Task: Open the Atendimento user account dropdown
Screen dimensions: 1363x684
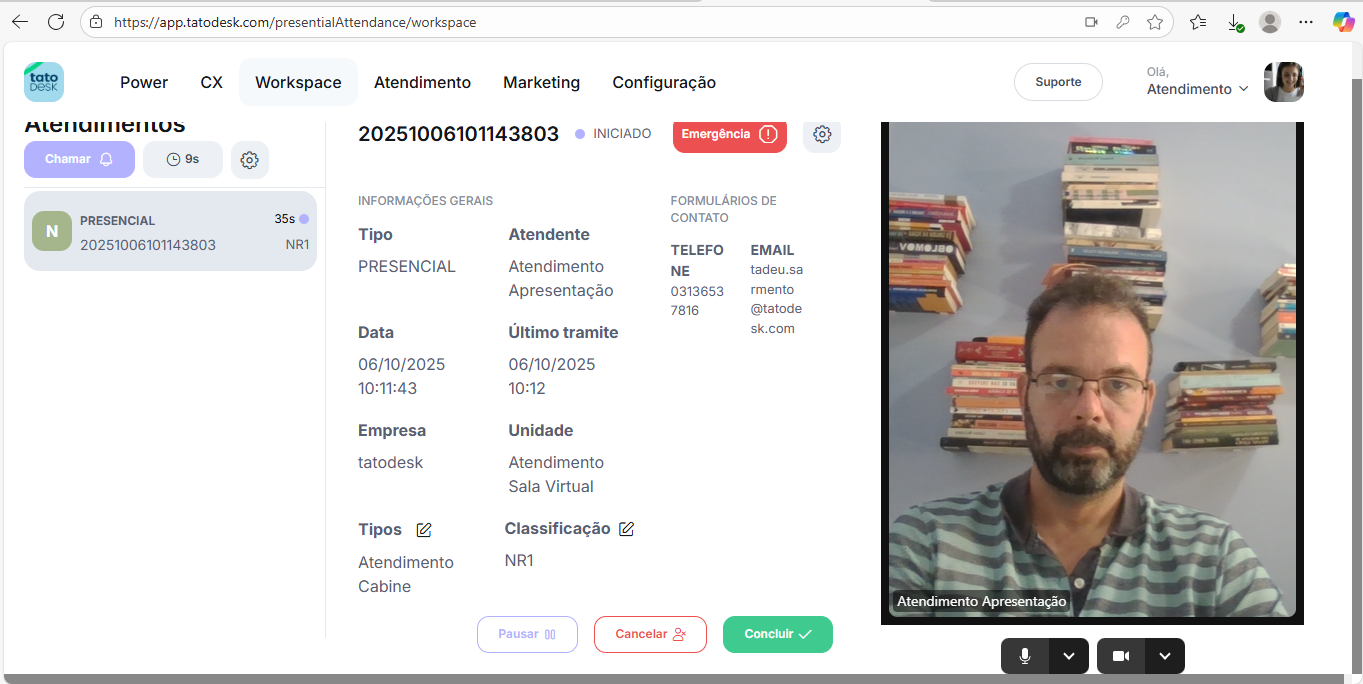Action: pyautogui.click(x=1198, y=89)
